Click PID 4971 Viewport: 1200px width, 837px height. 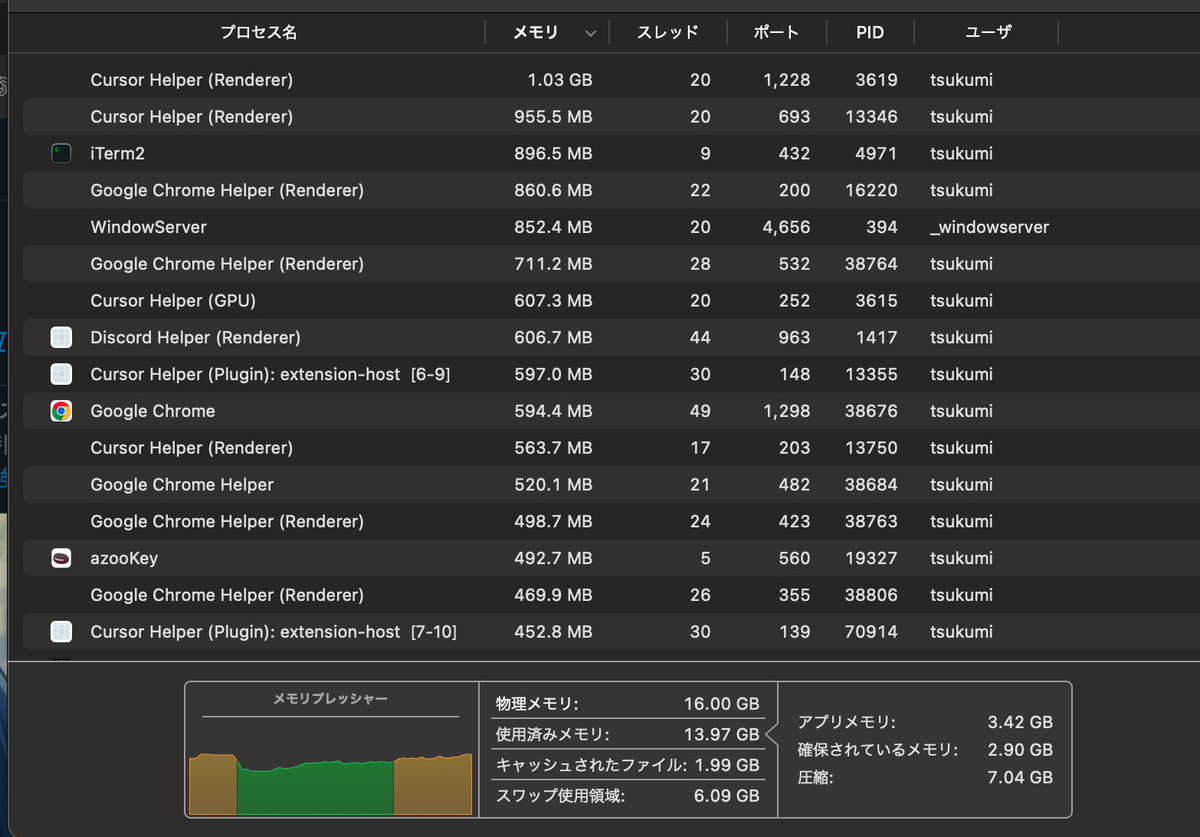point(877,153)
